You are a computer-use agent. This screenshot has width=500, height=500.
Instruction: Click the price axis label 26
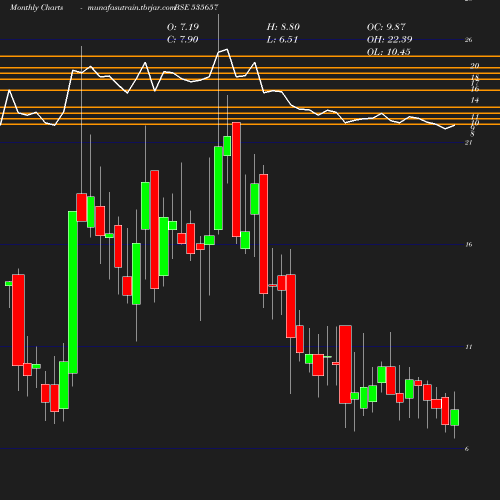pos(468,40)
